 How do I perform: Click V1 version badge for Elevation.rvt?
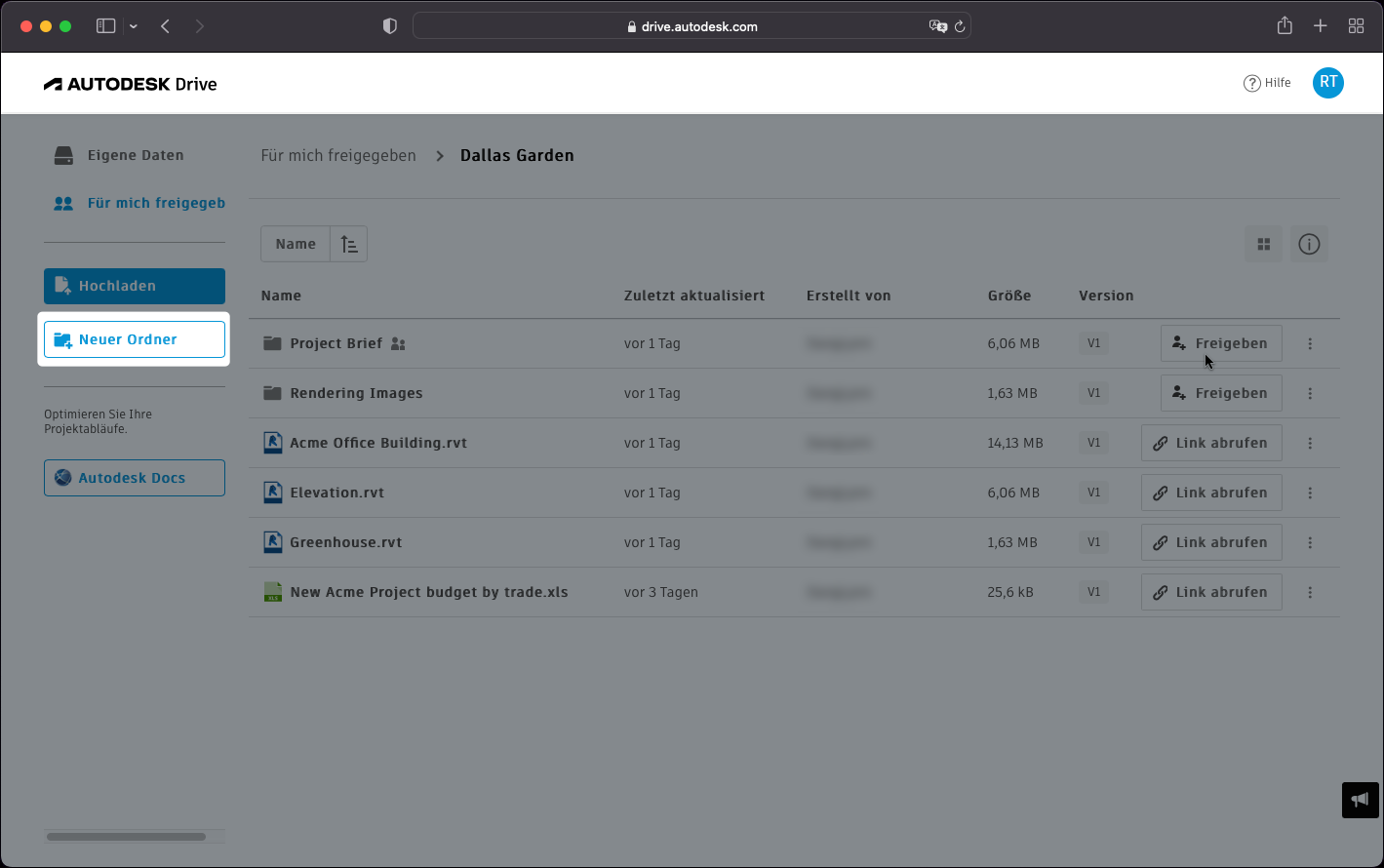1093,493
